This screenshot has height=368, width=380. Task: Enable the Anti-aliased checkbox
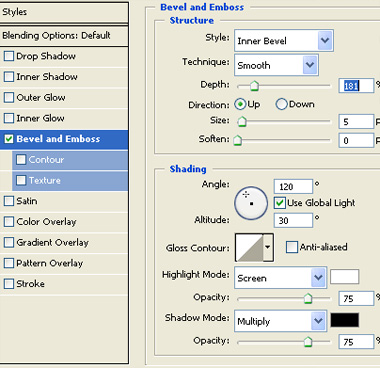click(292, 247)
